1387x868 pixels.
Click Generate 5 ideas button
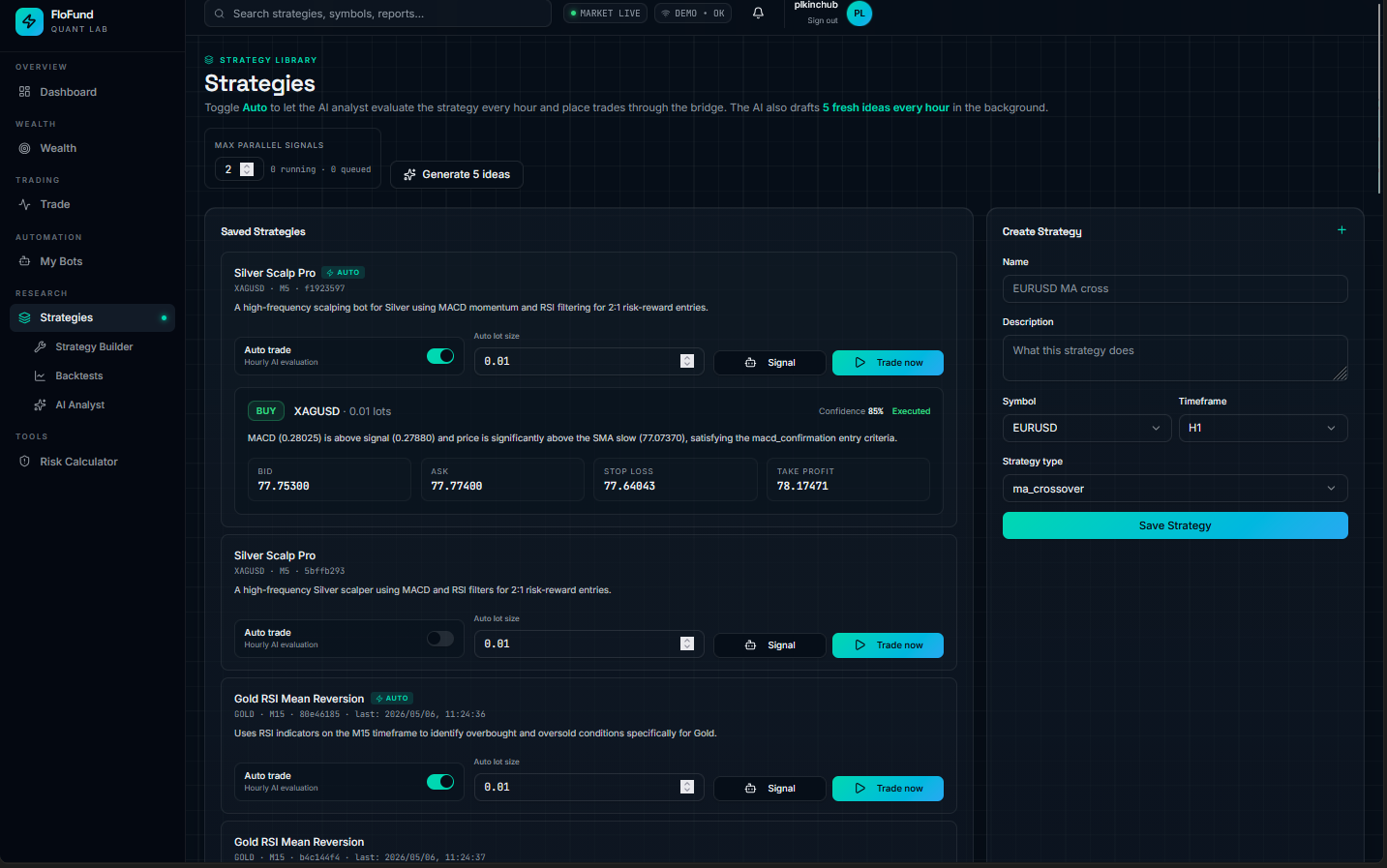pos(457,174)
